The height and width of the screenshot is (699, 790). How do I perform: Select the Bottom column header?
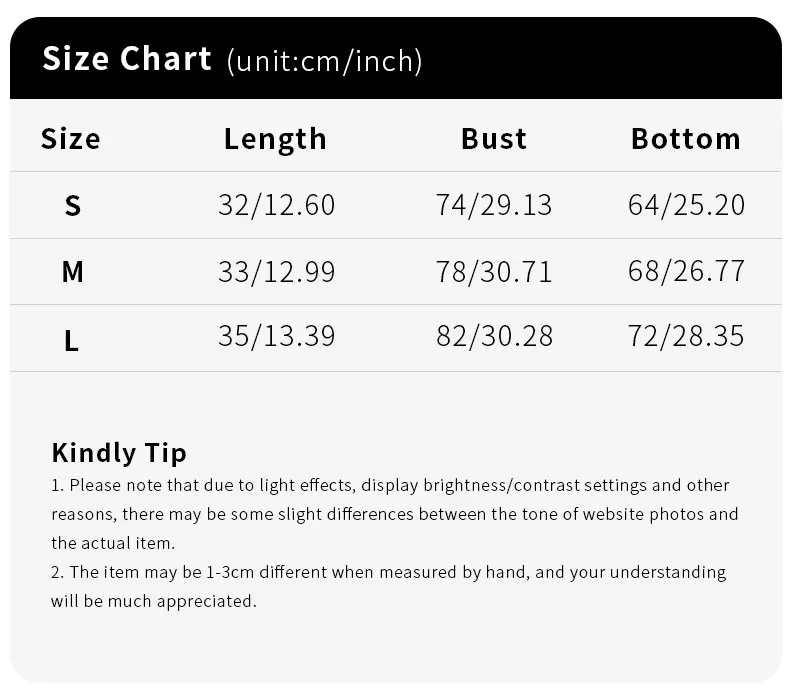[x=686, y=139]
